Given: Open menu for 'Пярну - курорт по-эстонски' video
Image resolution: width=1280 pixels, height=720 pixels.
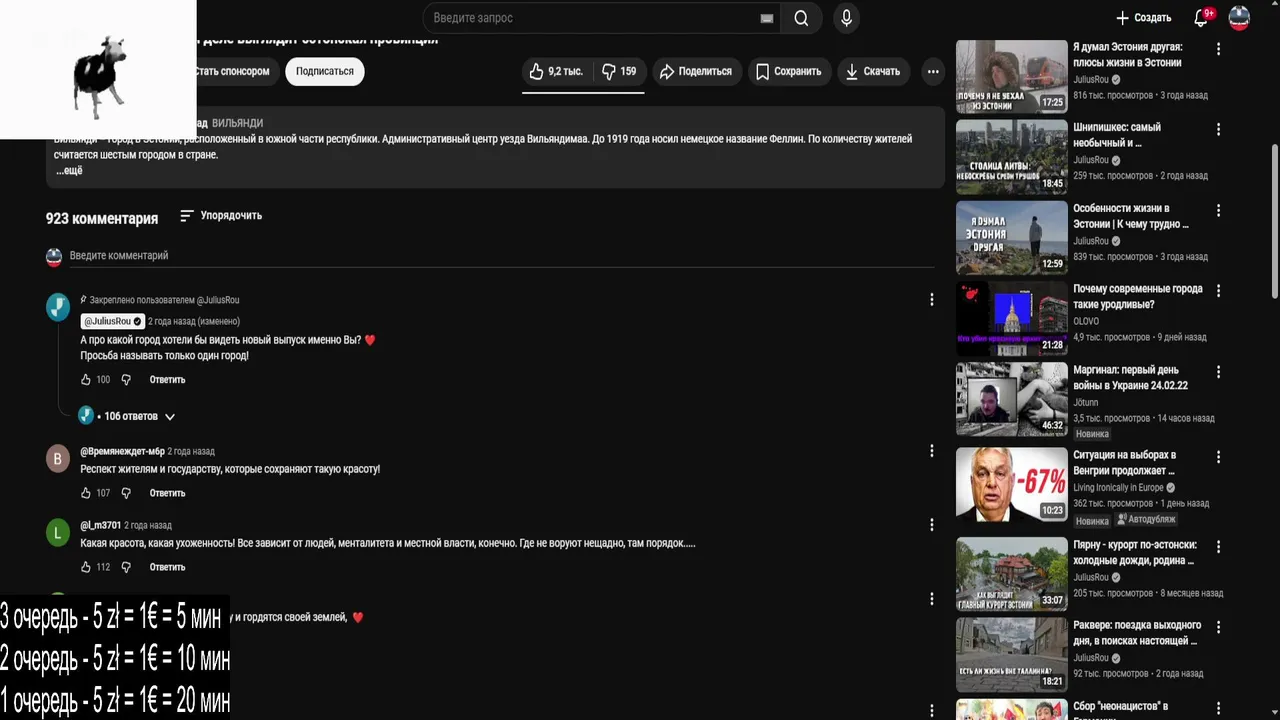Looking at the screenshot, I should click(1218, 546).
